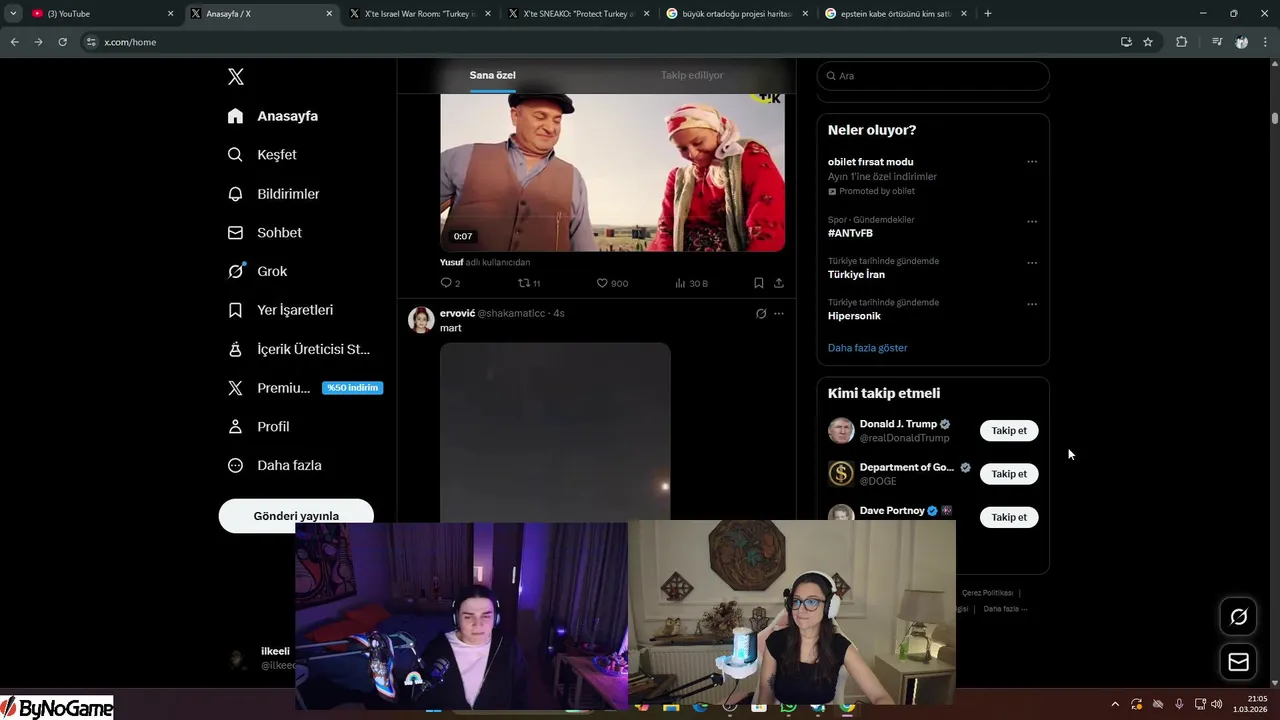Like the post with 900 likes

click(612, 283)
